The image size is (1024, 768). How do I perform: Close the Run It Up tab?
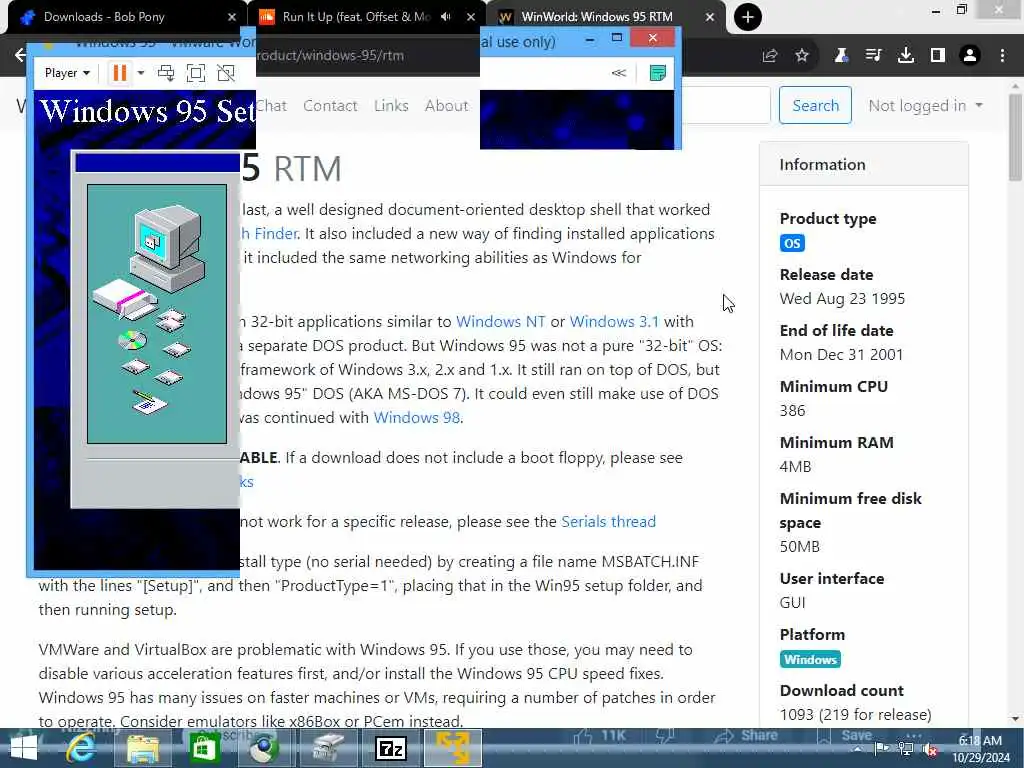click(471, 17)
